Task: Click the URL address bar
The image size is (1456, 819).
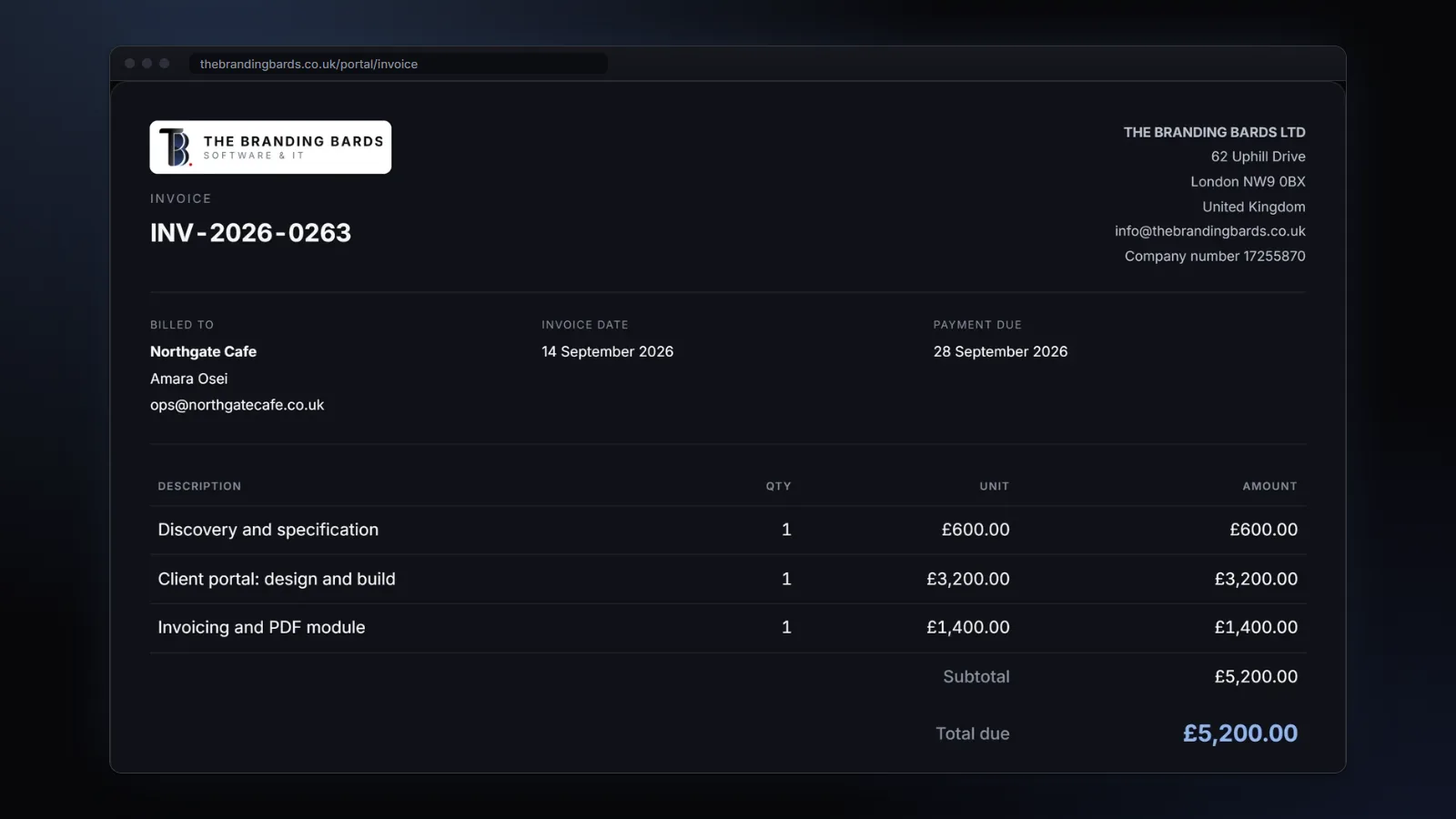Action: click(399, 64)
